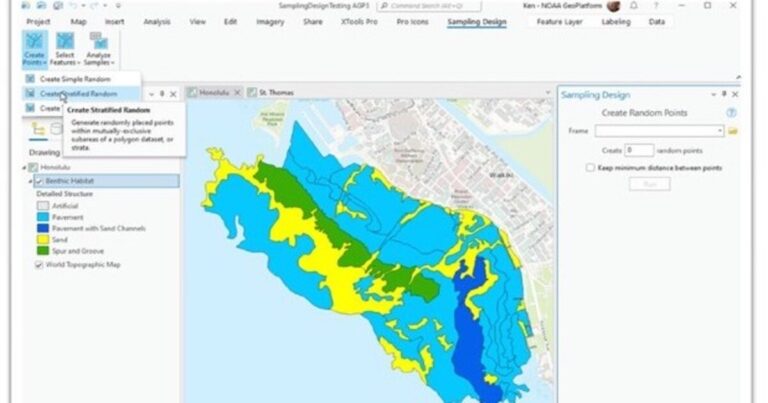Screen dimensions: 768x403
Task: Open the Contents pane options dropdown
Action: [x=151, y=94]
